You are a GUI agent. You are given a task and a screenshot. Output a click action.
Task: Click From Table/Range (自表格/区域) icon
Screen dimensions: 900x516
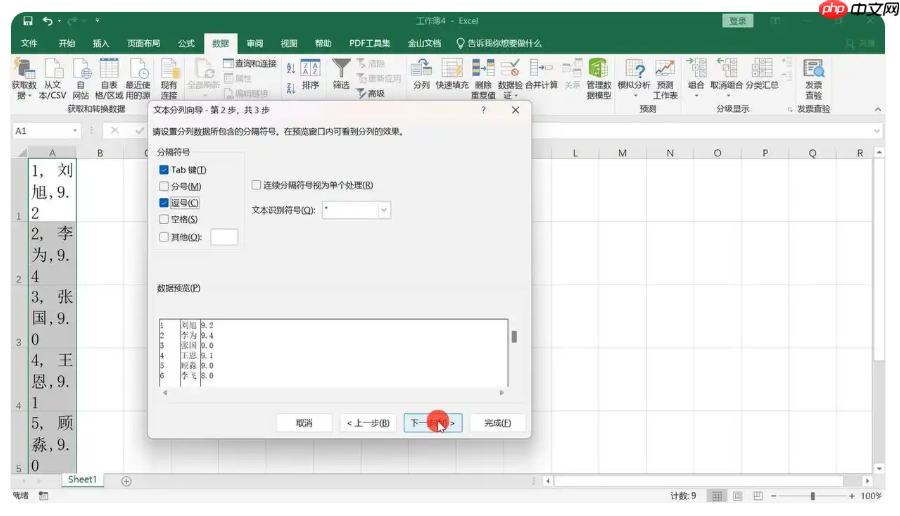click(109, 79)
